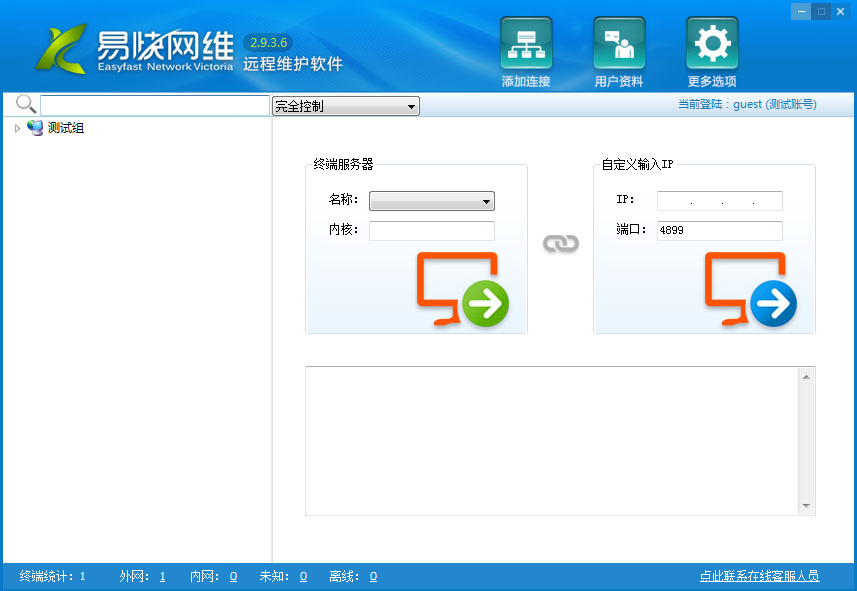
Task: Click the Easyfast K logo
Action: (x=61, y=49)
